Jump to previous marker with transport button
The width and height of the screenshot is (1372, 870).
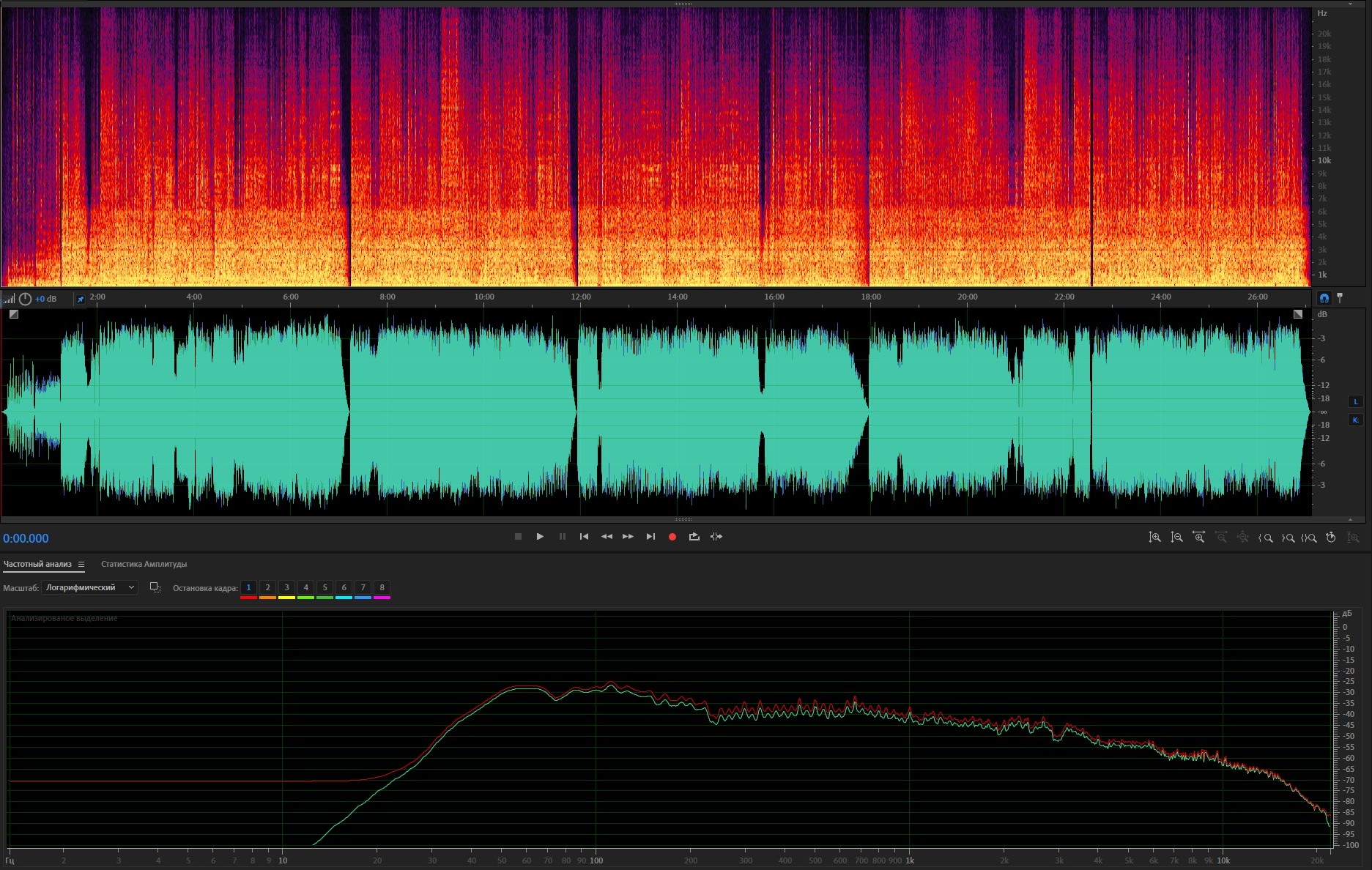[584, 537]
